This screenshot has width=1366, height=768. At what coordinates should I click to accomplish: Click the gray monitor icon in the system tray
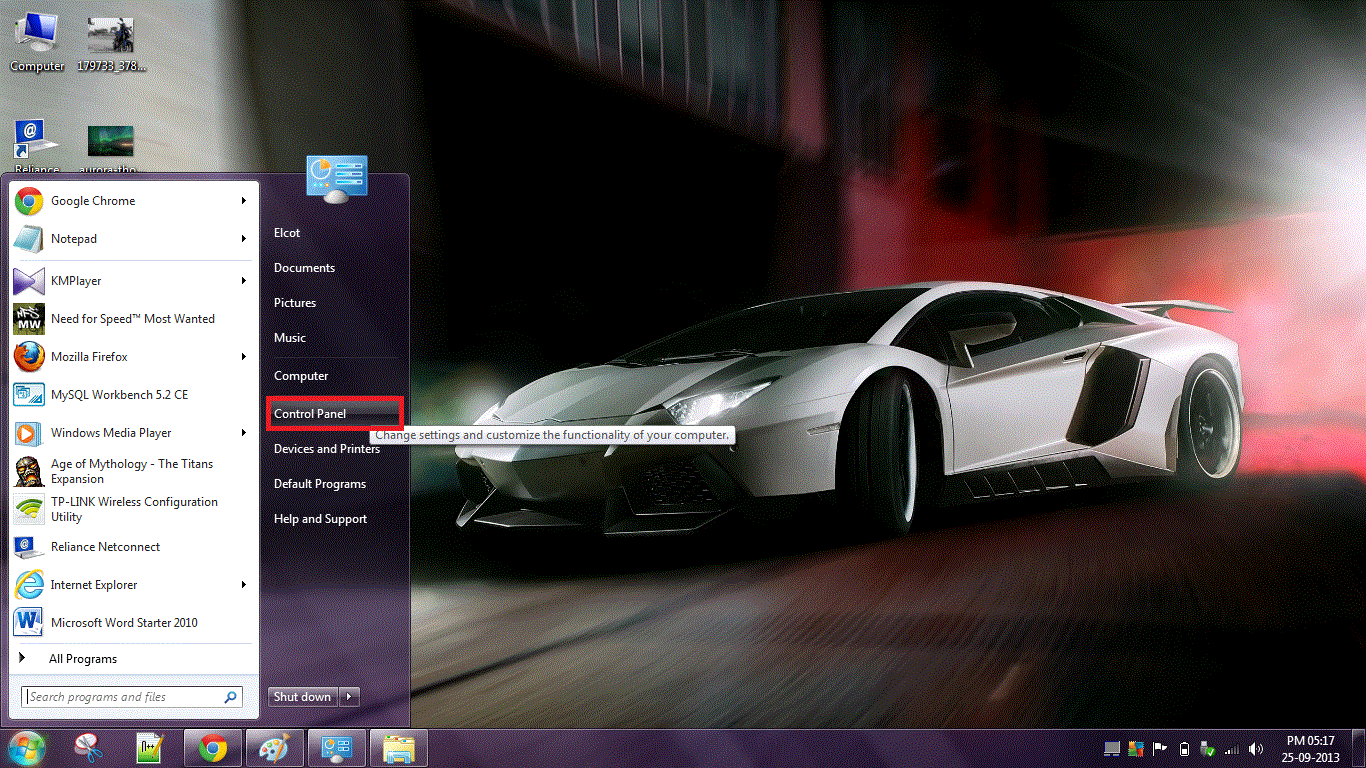(x=1112, y=748)
